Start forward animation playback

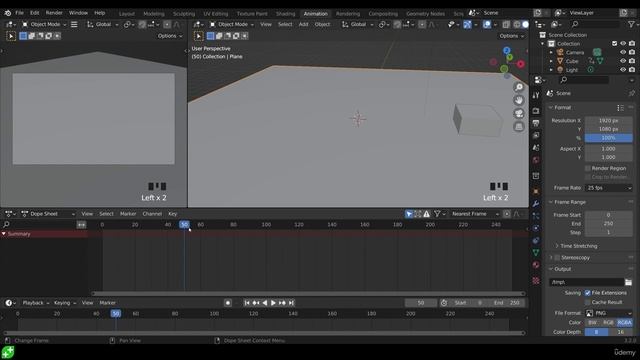(x=273, y=303)
